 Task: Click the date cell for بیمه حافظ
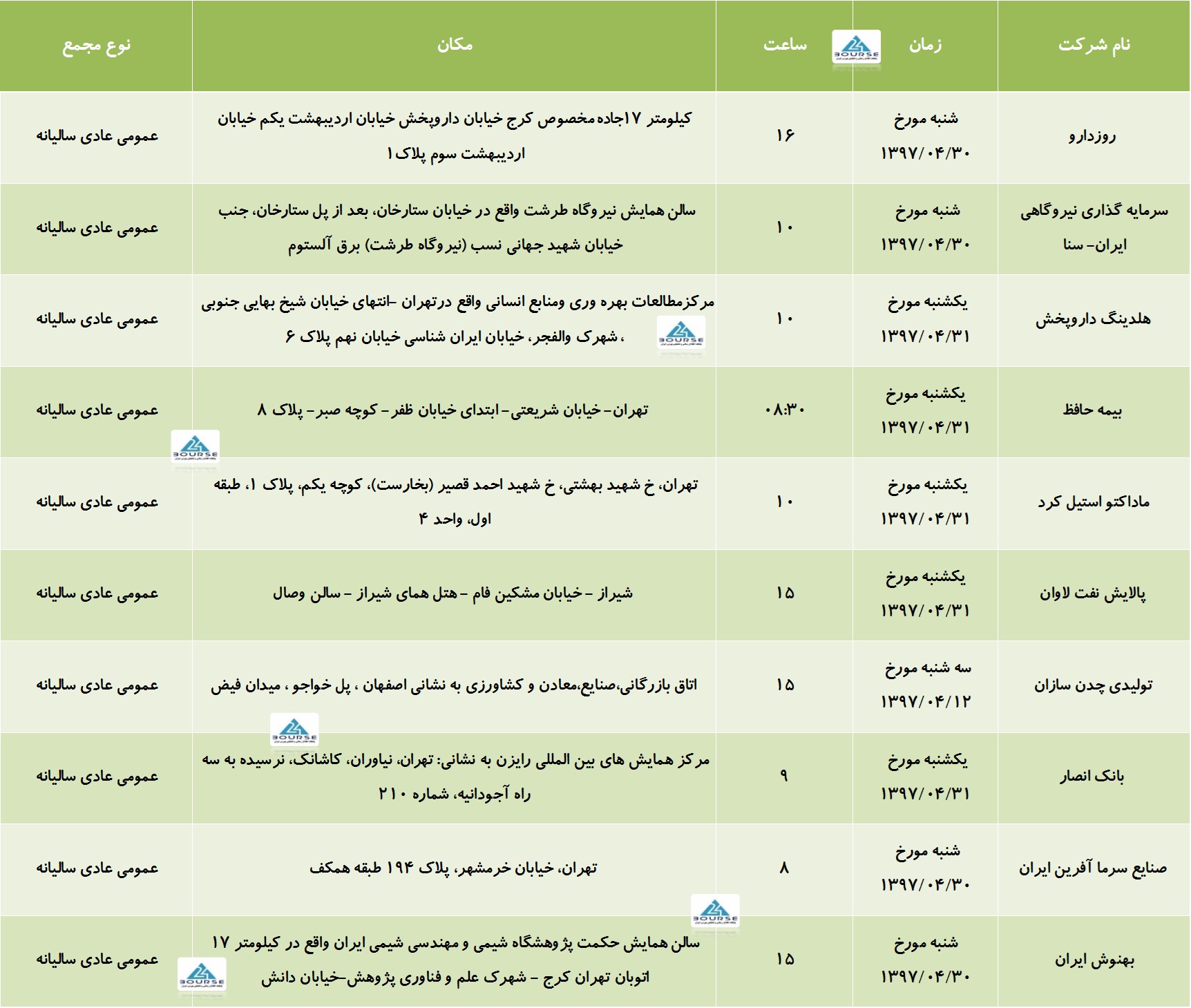(926, 410)
